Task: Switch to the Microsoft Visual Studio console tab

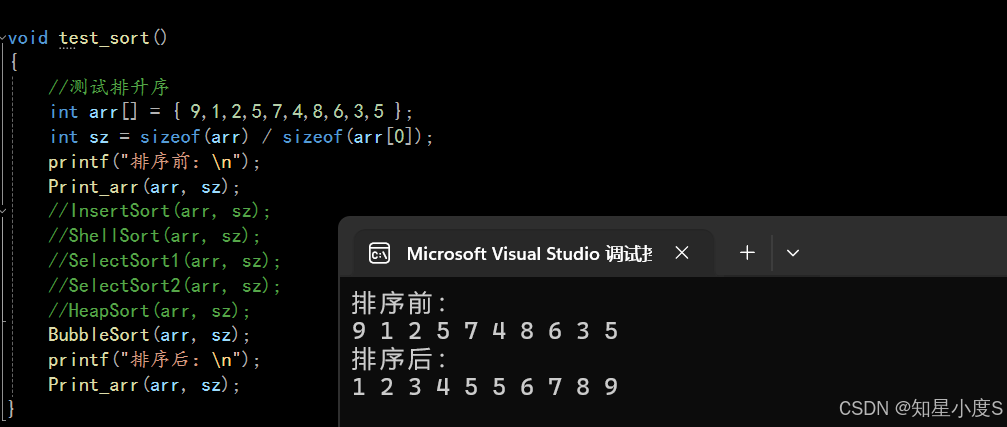Action: [528, 254]
